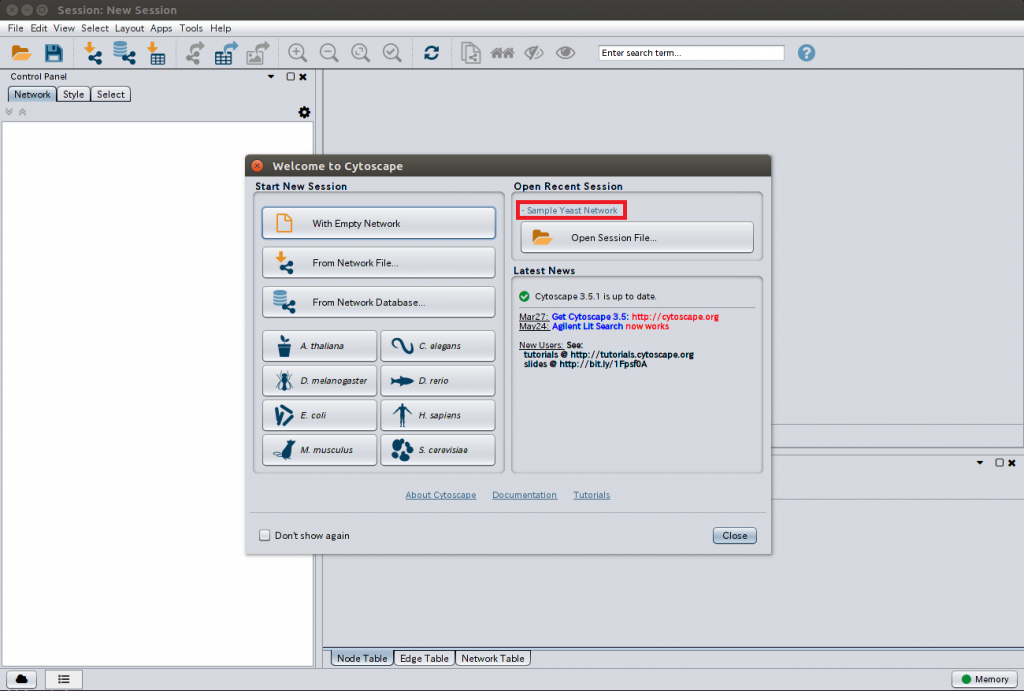Click the Export Table toolbar icon
Screen dimensions: 1024x691
point(226,53)
